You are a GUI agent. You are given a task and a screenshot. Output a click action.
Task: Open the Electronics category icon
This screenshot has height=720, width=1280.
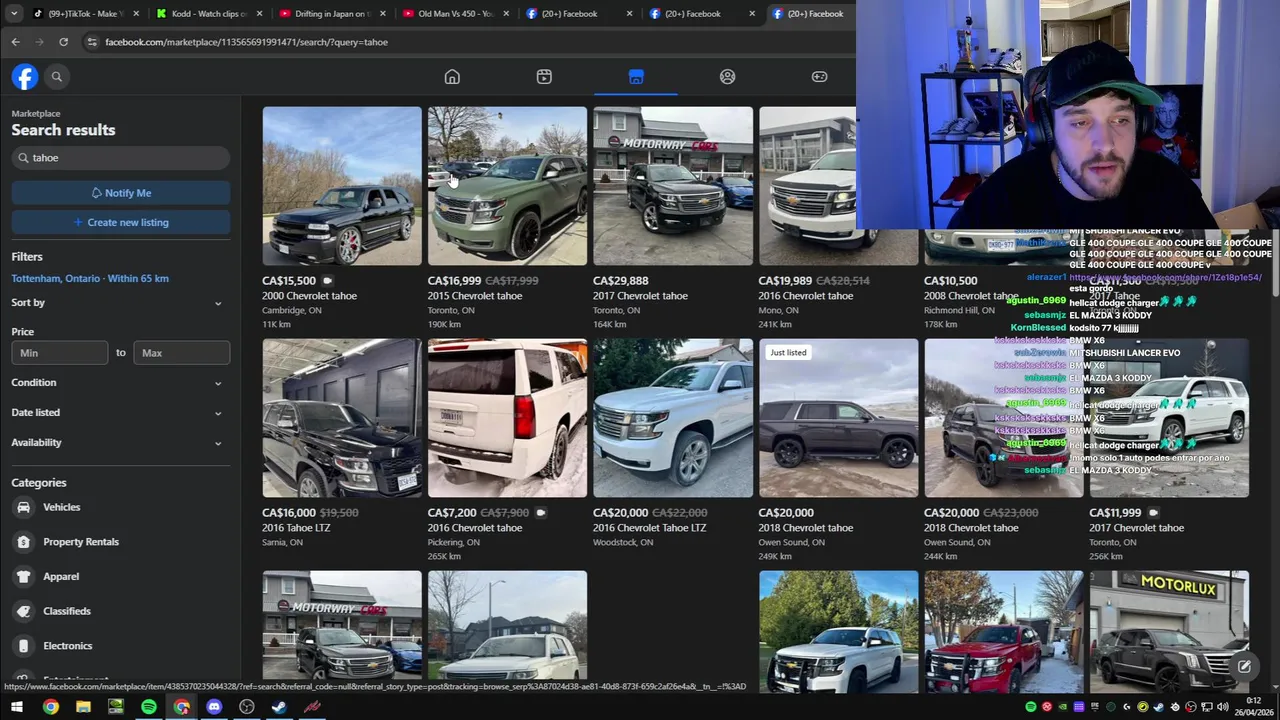(23, 646)
